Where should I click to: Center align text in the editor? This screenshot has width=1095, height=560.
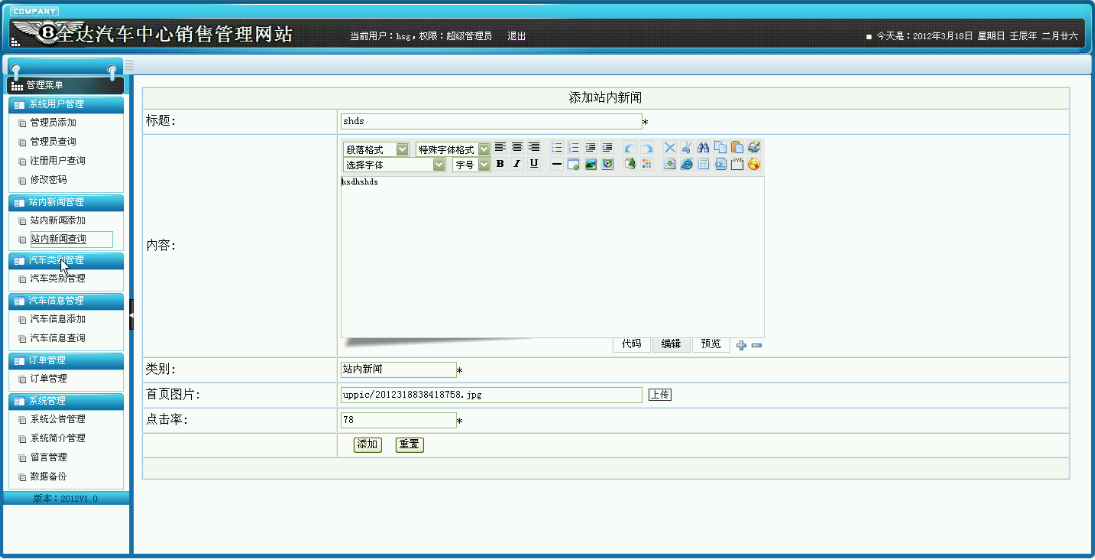pyautogui.click(x=517, y=147)
